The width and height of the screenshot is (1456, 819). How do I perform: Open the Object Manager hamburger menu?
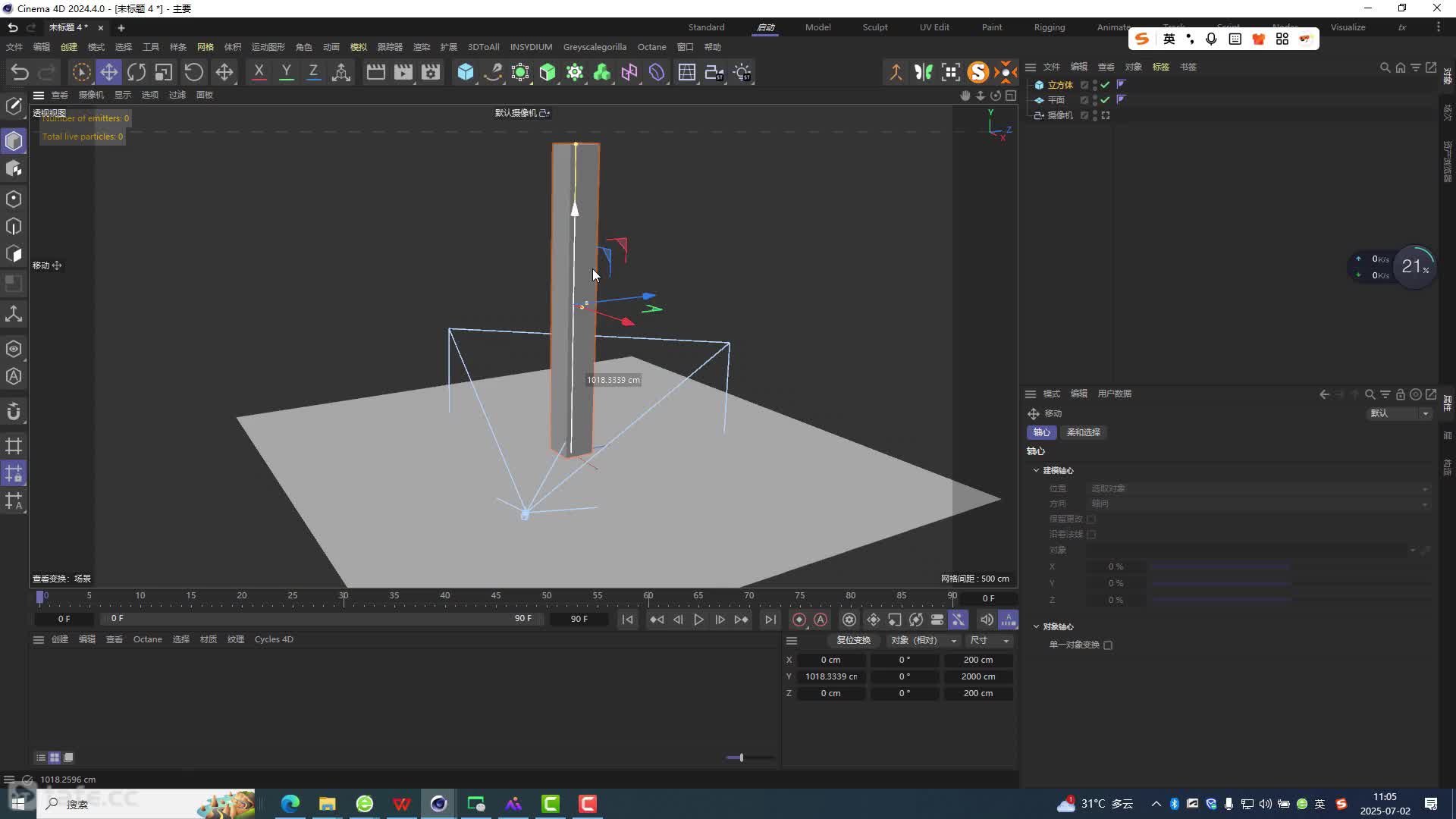click(1031, 67)
